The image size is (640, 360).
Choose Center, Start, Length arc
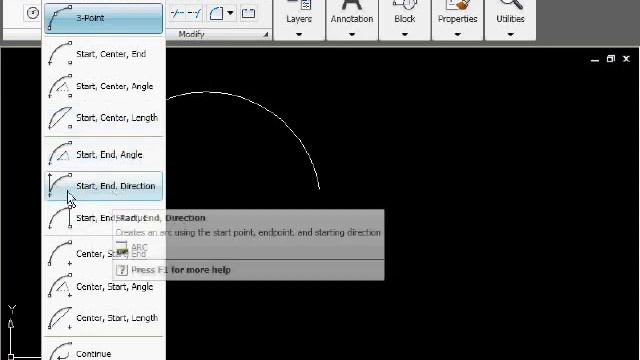click(103, 318)
